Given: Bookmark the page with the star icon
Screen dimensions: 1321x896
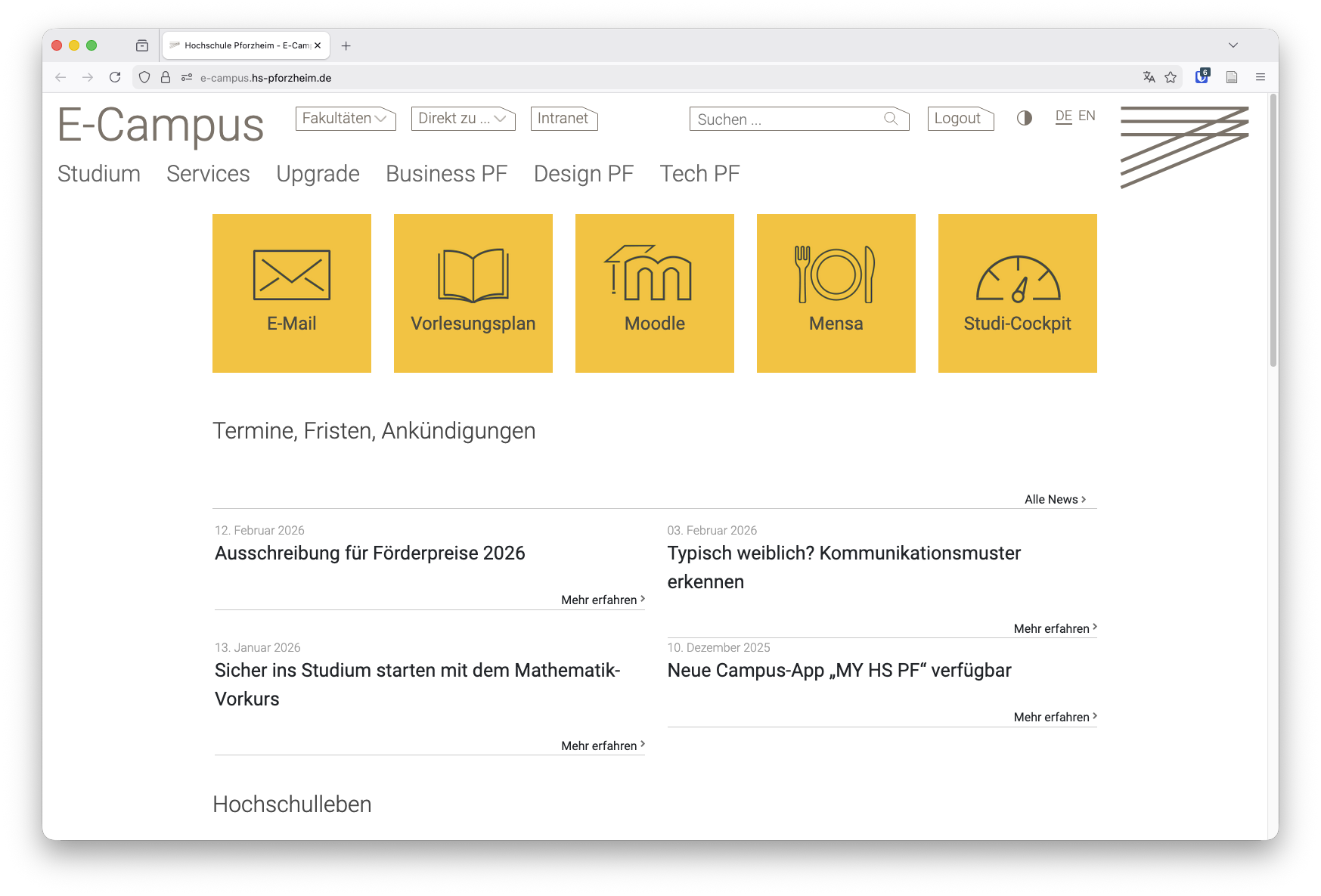Looking at the screenshot, I should [x=1171, y=77].
